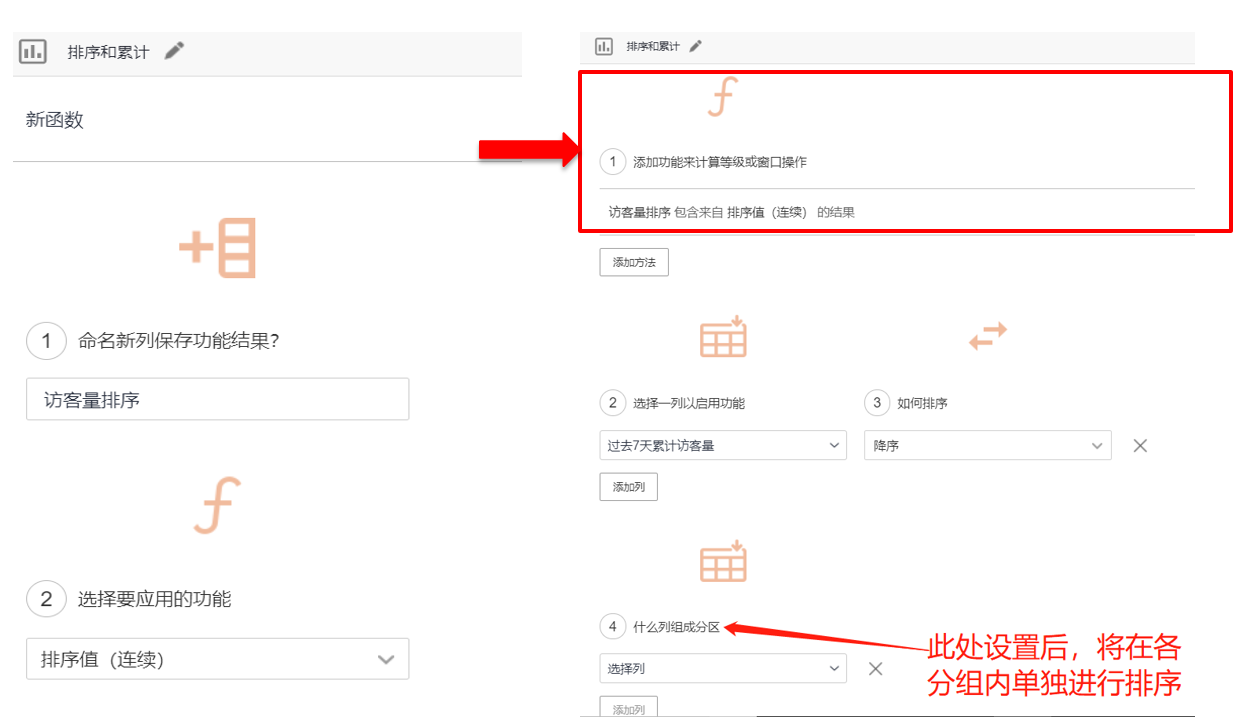Click table import icon above 选择一列以启用功能

point(723,337)
